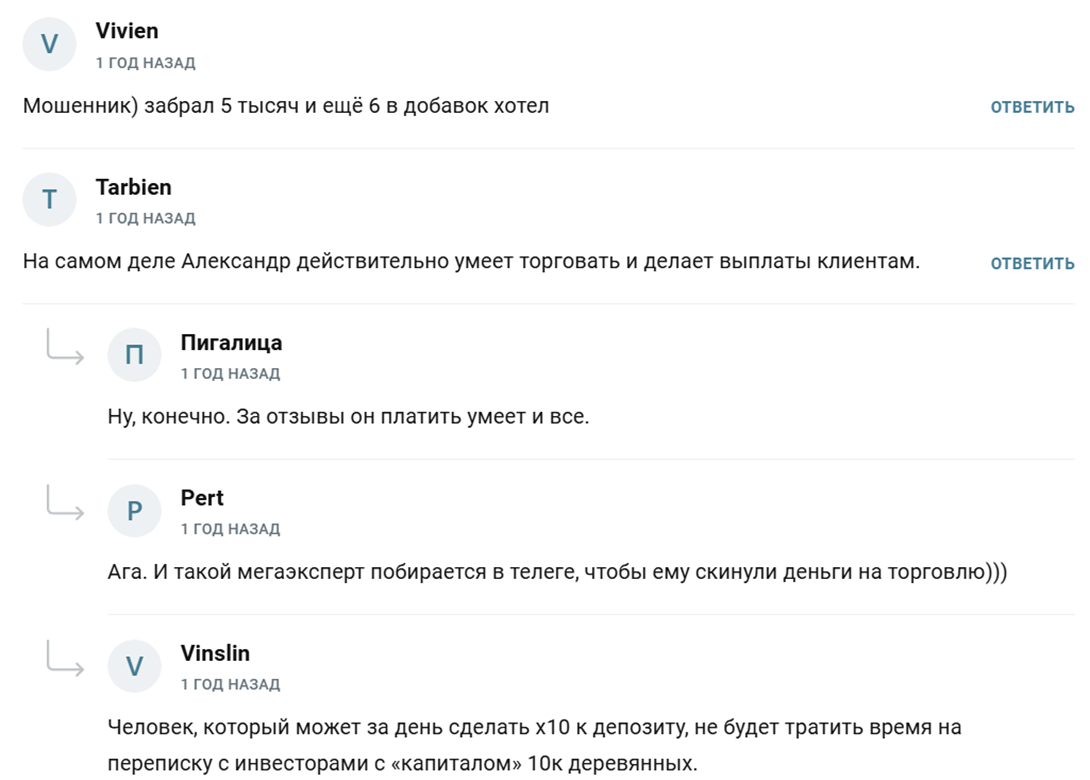This screenshot has width=1090, height=780.
Task: Click the timestamp under Vivien's name
Action: tap(145, 63)
